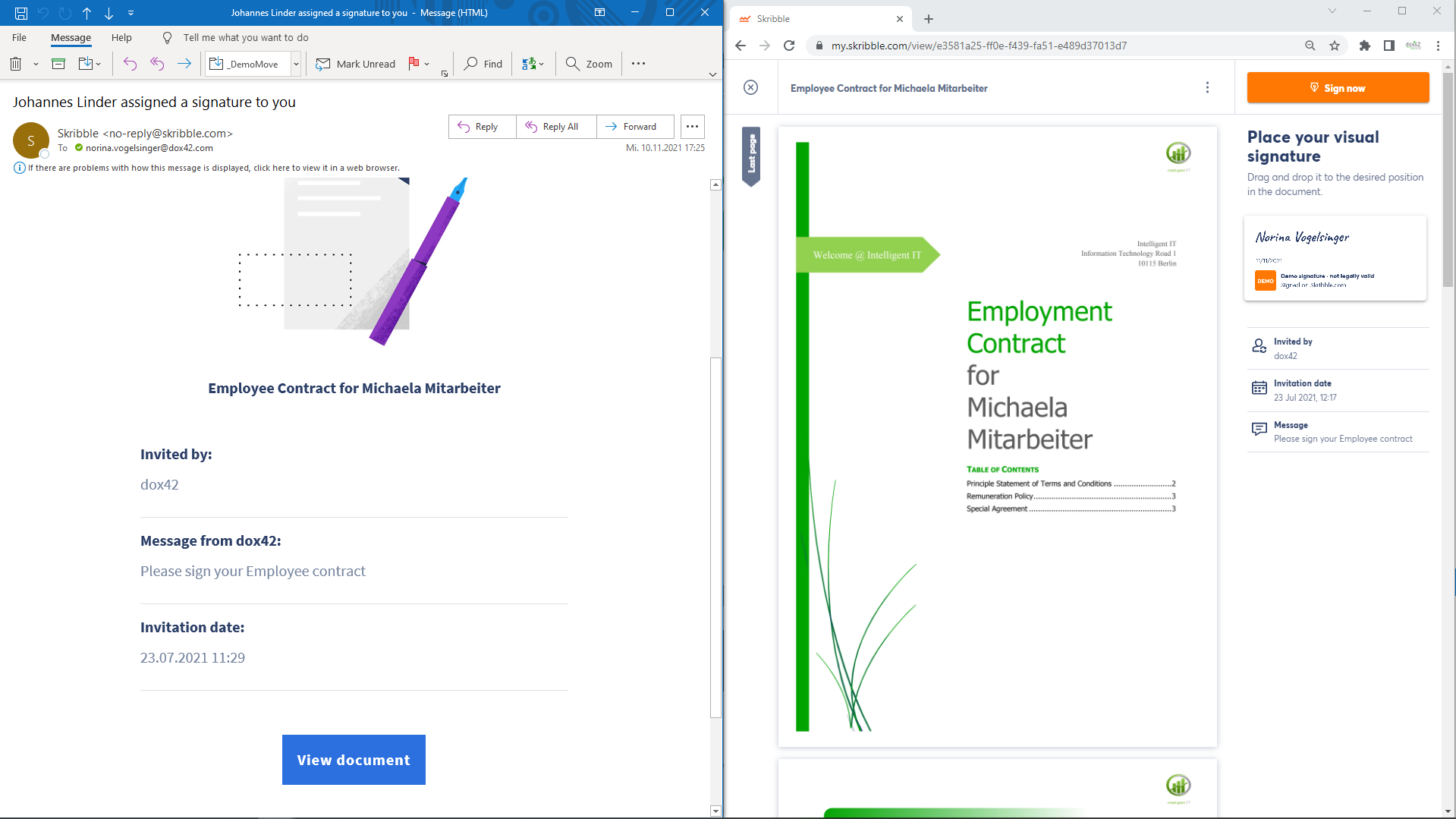The height and width of the screenshot is (819, 1456).
Task: Open a new browser tab
Action: click(x=929, y=19)
